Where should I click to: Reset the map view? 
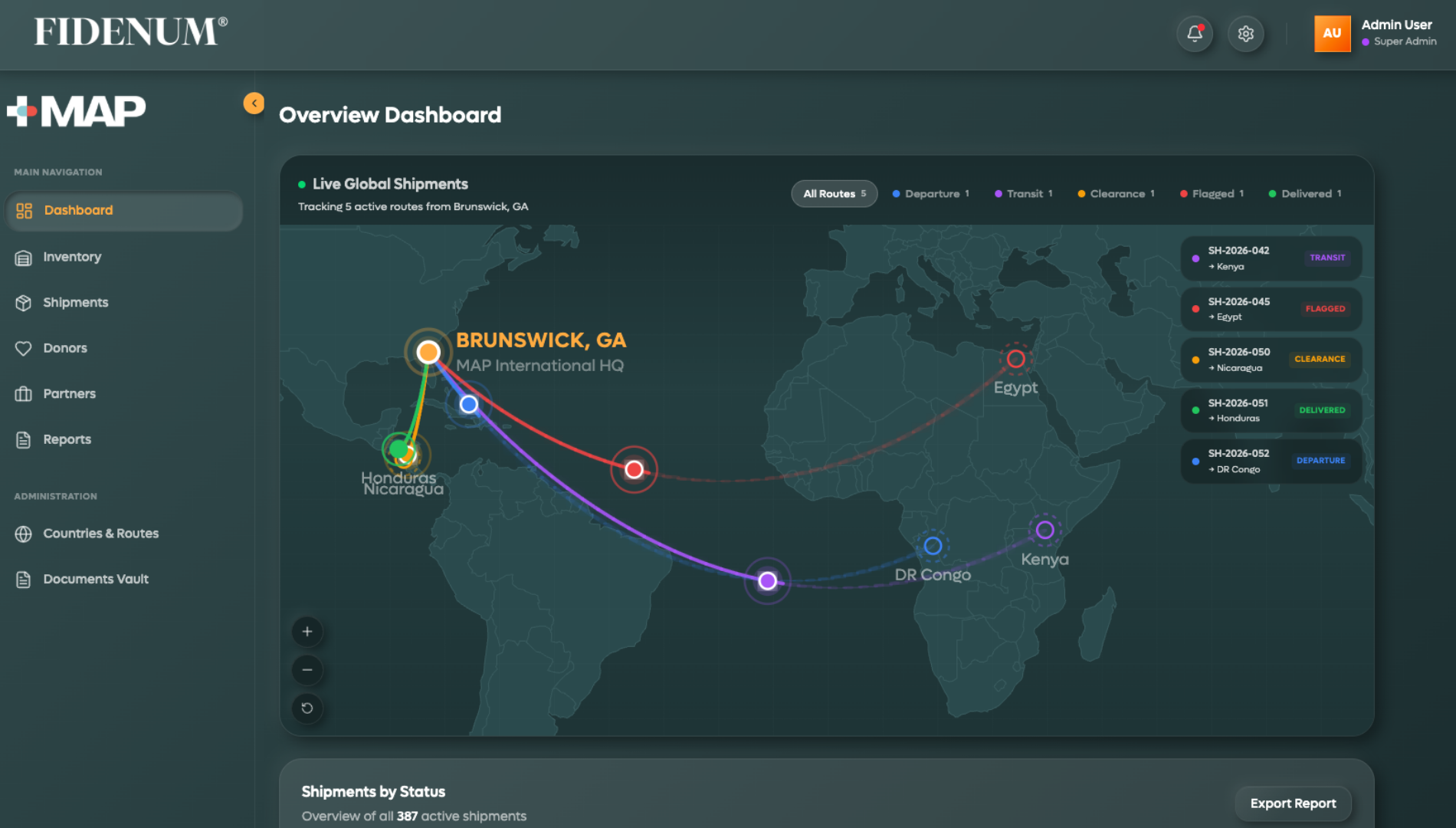(x=307, y=708)
